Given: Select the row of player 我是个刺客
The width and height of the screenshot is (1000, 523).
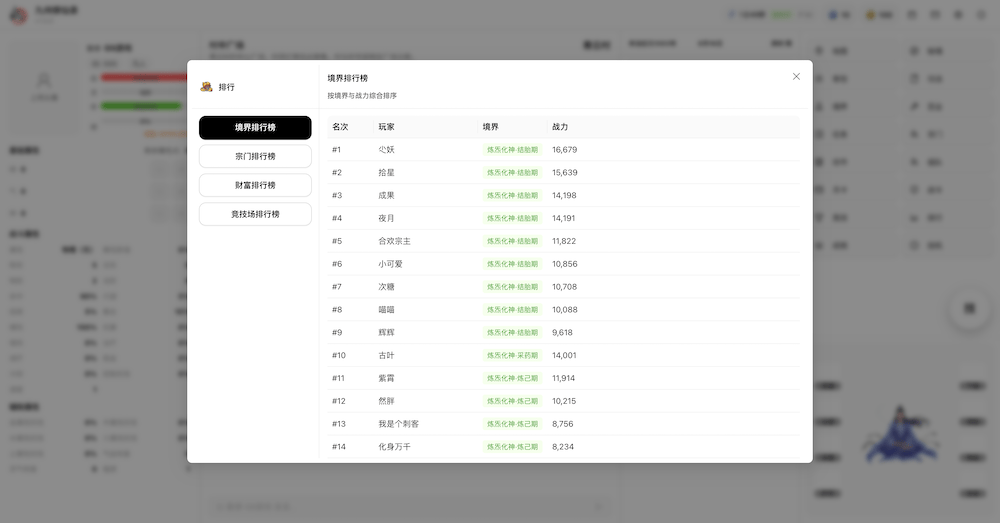Looking at the screenshot, I should click(398, 424).
